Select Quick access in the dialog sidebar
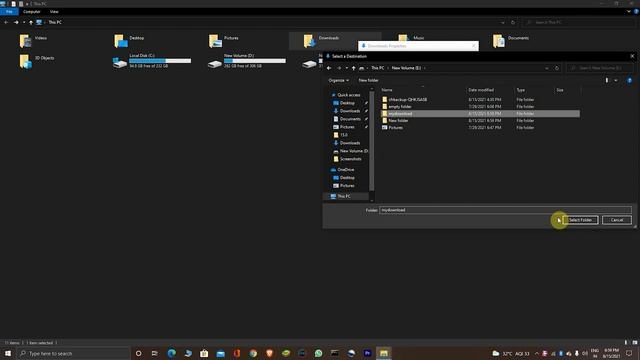The width and height of the screenshot is (640, 360). point(346,95)
